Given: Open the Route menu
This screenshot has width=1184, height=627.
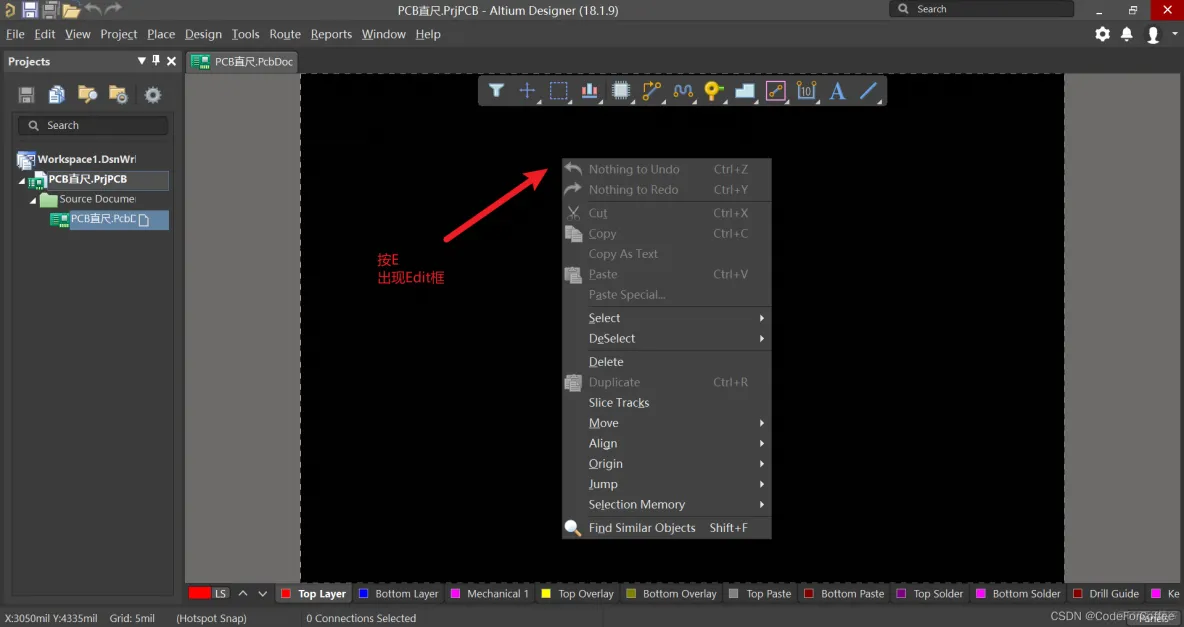Looking at the screenshot, I should pyautogui.click(x=285, y=34).
